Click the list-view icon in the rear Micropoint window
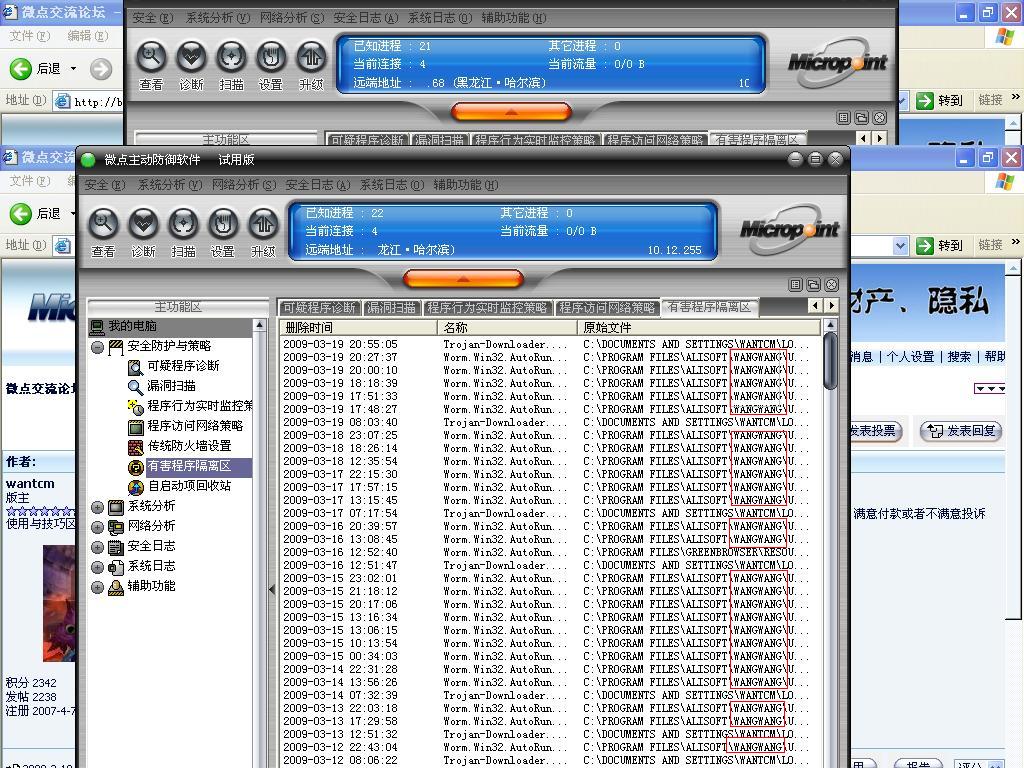 [x=844, y=118]
